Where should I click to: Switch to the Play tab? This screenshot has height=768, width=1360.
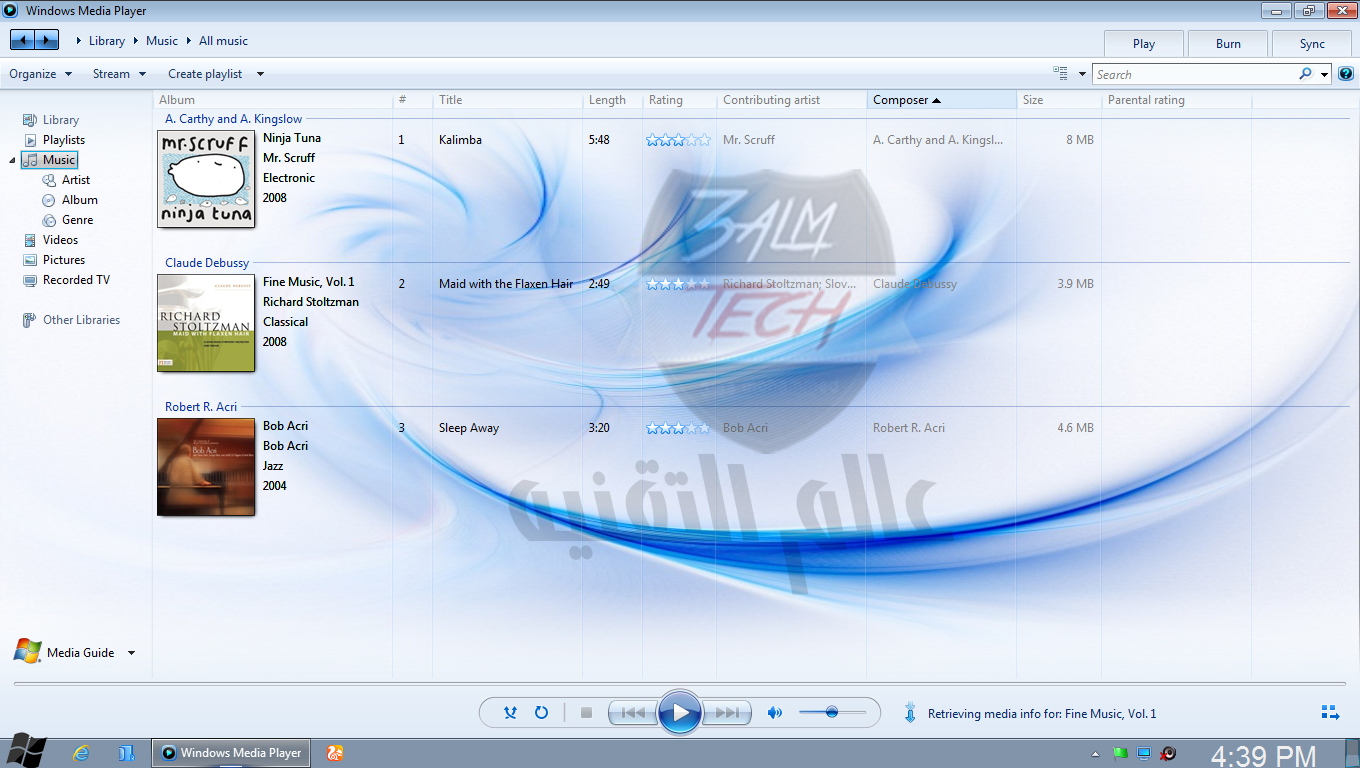point(1144,44)
